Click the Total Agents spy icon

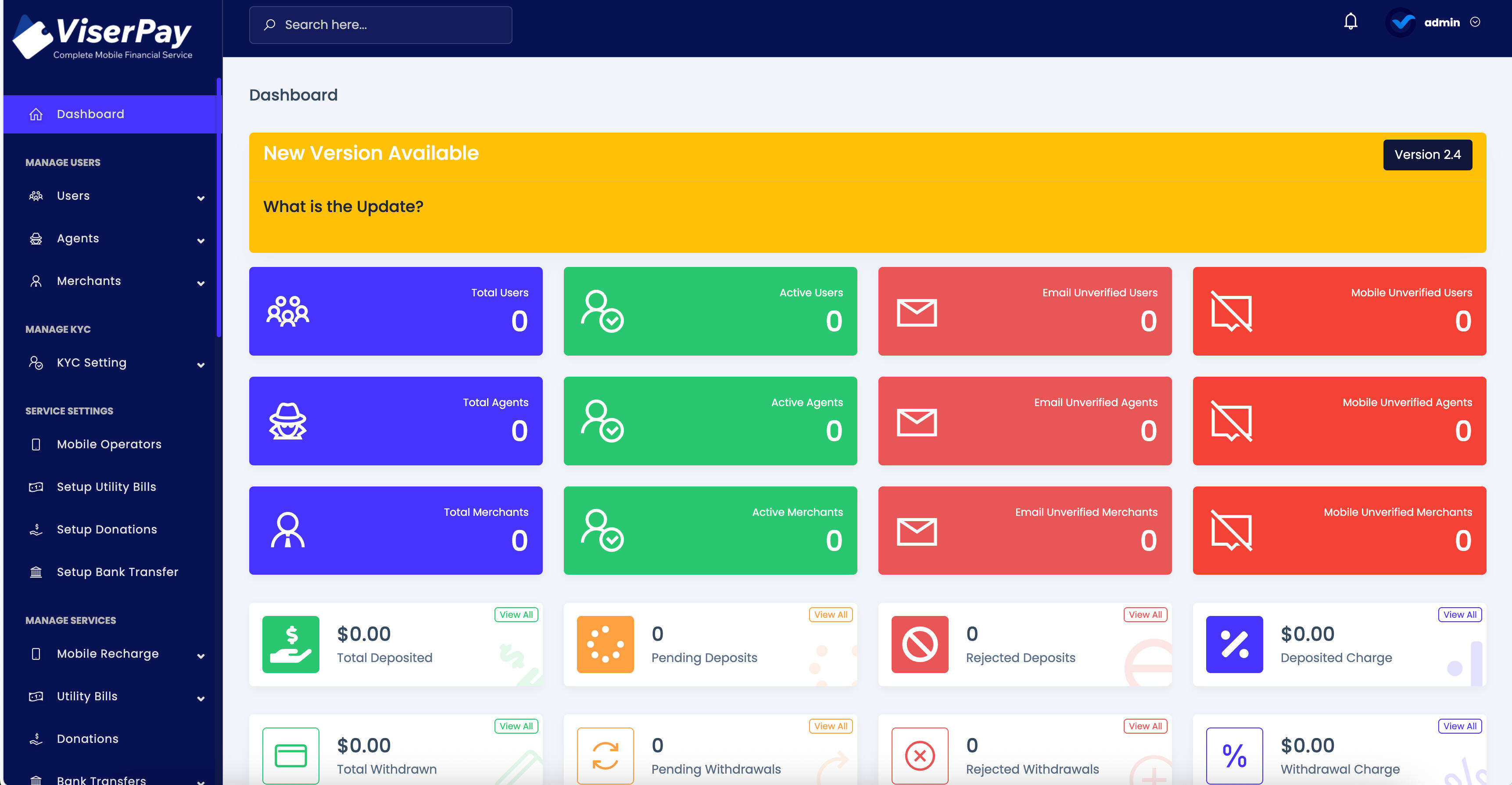coord(287,421)
